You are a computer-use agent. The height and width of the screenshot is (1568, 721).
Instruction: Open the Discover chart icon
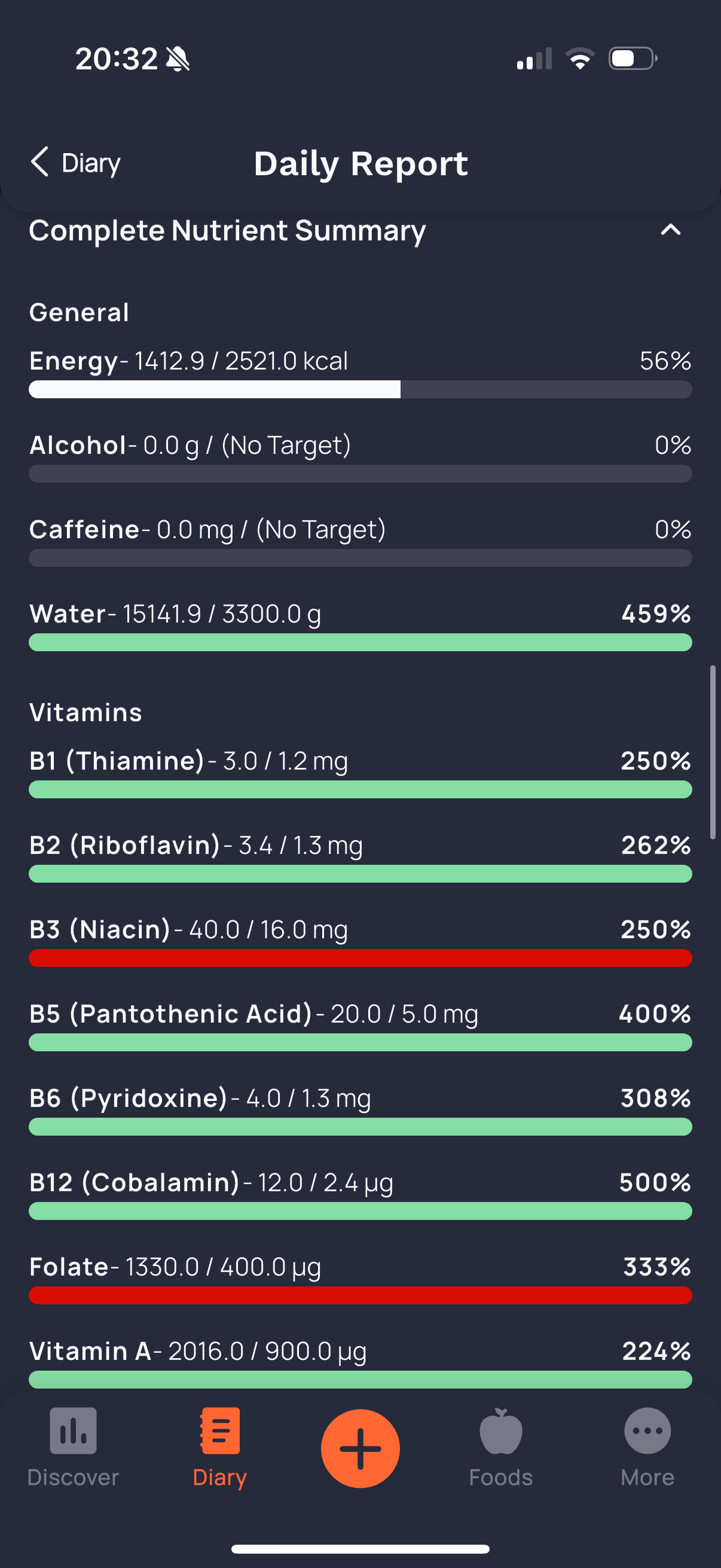pos(73,1430)
